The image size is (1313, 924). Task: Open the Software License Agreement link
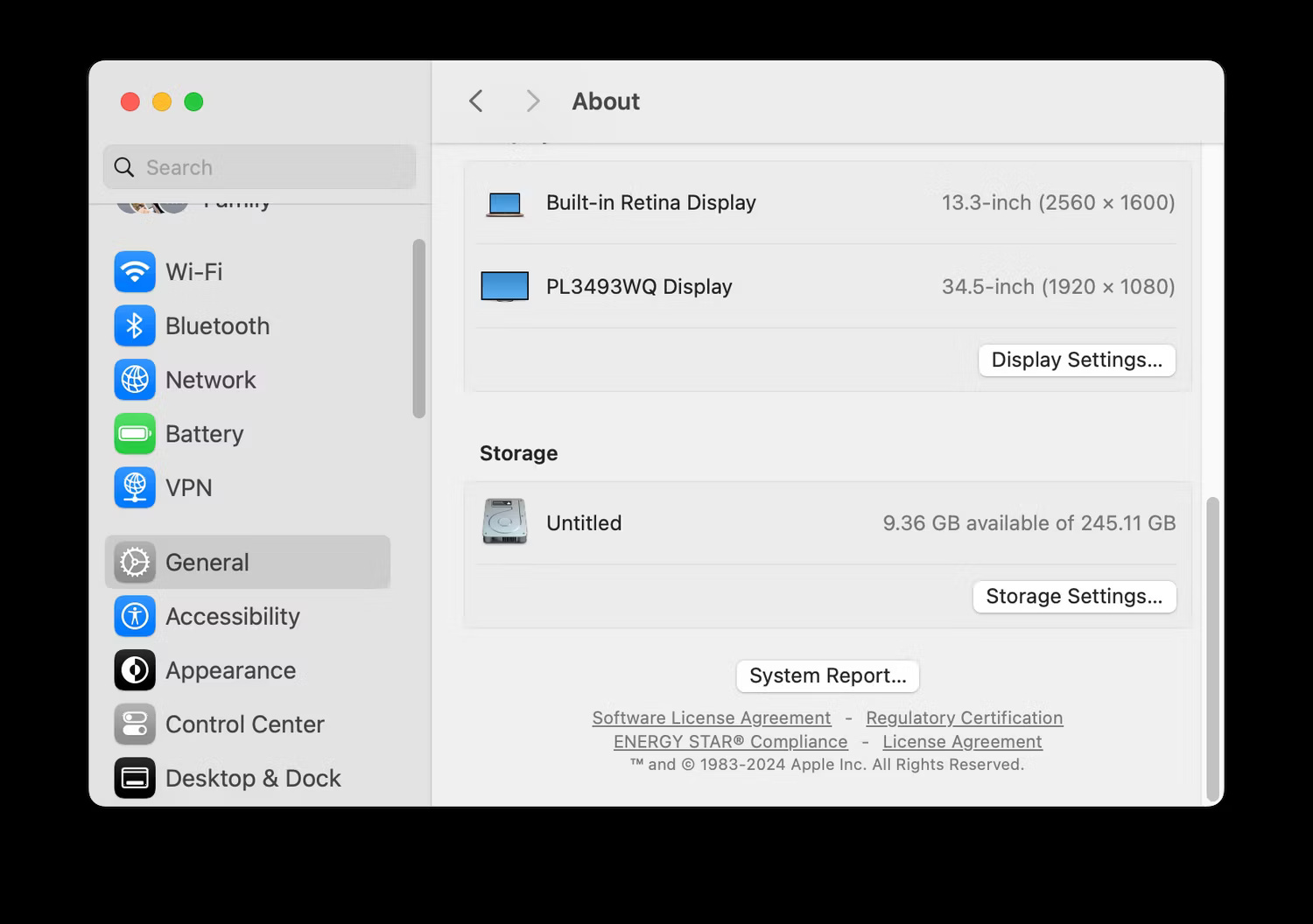[712, 717]
